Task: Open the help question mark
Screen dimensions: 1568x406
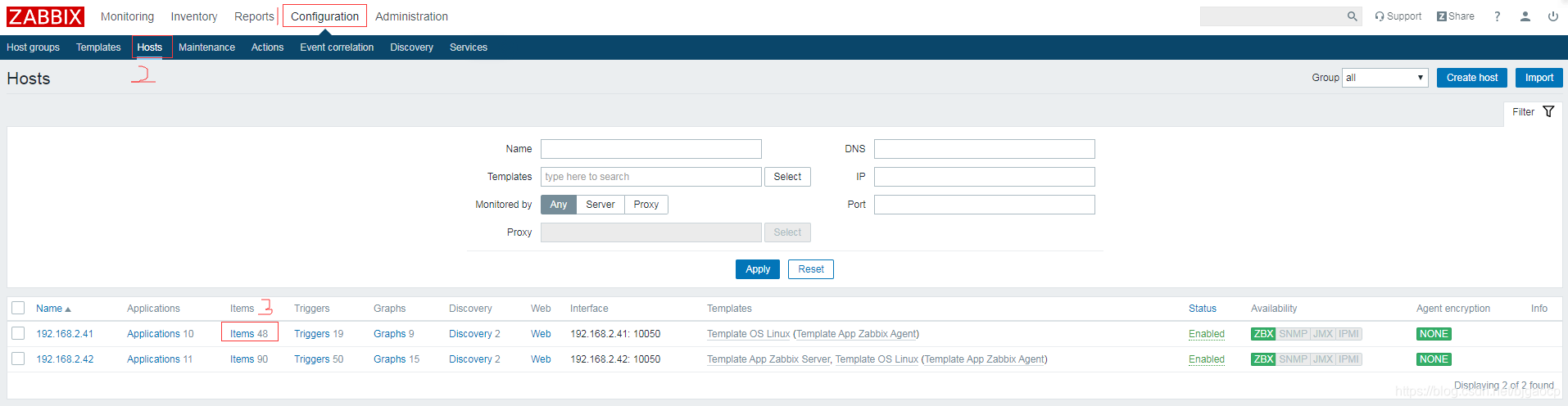Action: 1497,16
